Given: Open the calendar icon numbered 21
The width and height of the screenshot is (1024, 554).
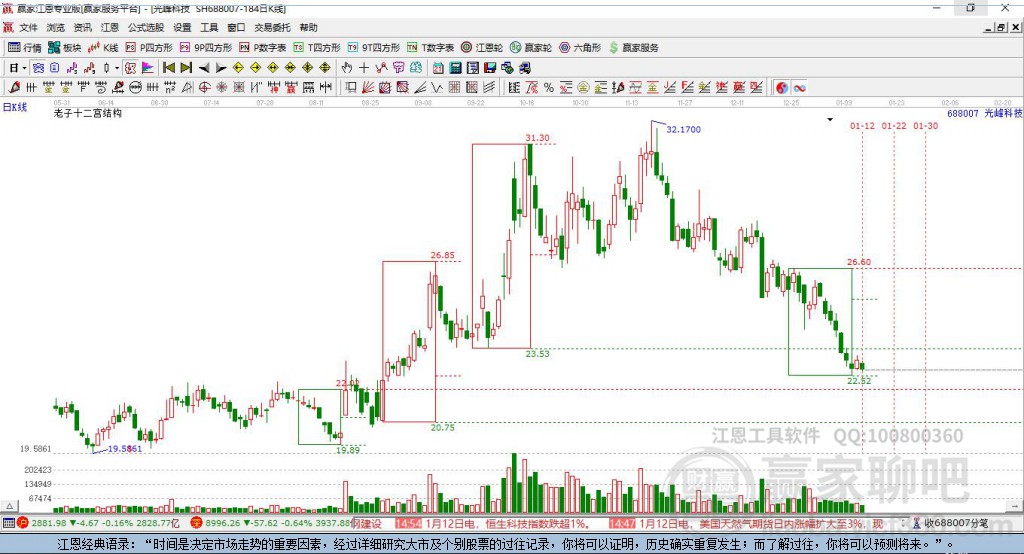Looking at the screenshot, I should pyautogui.click(x=438, y=68).
